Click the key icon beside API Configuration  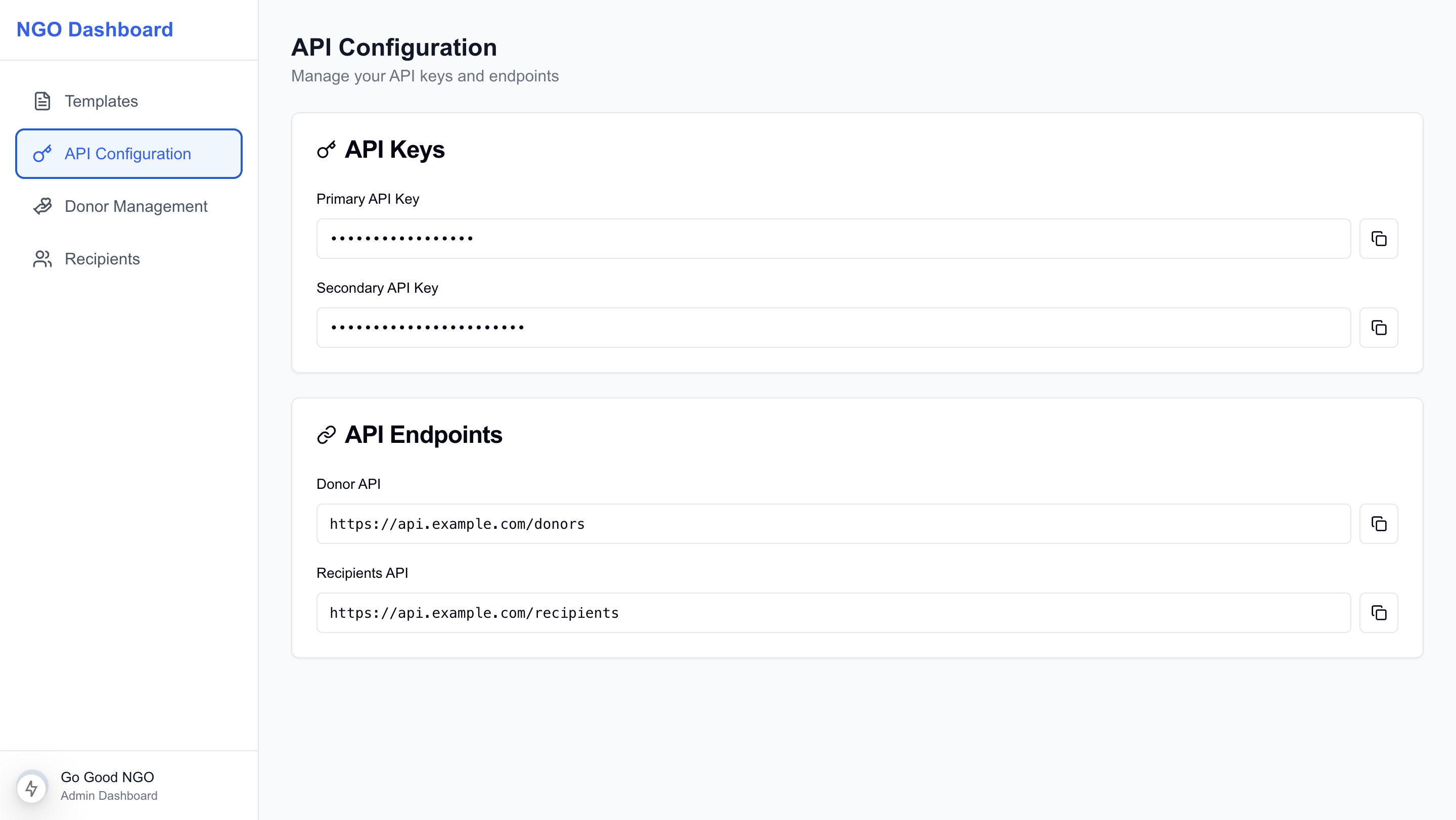coord(42,154)
